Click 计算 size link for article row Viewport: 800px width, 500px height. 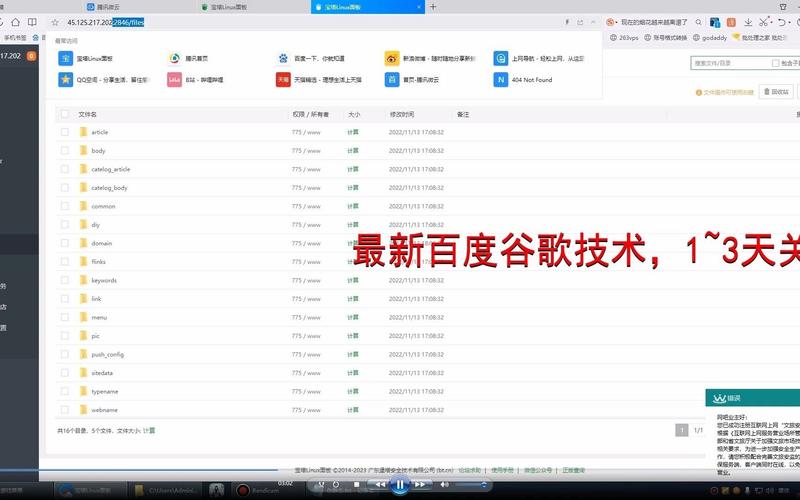tap(353, 132)
